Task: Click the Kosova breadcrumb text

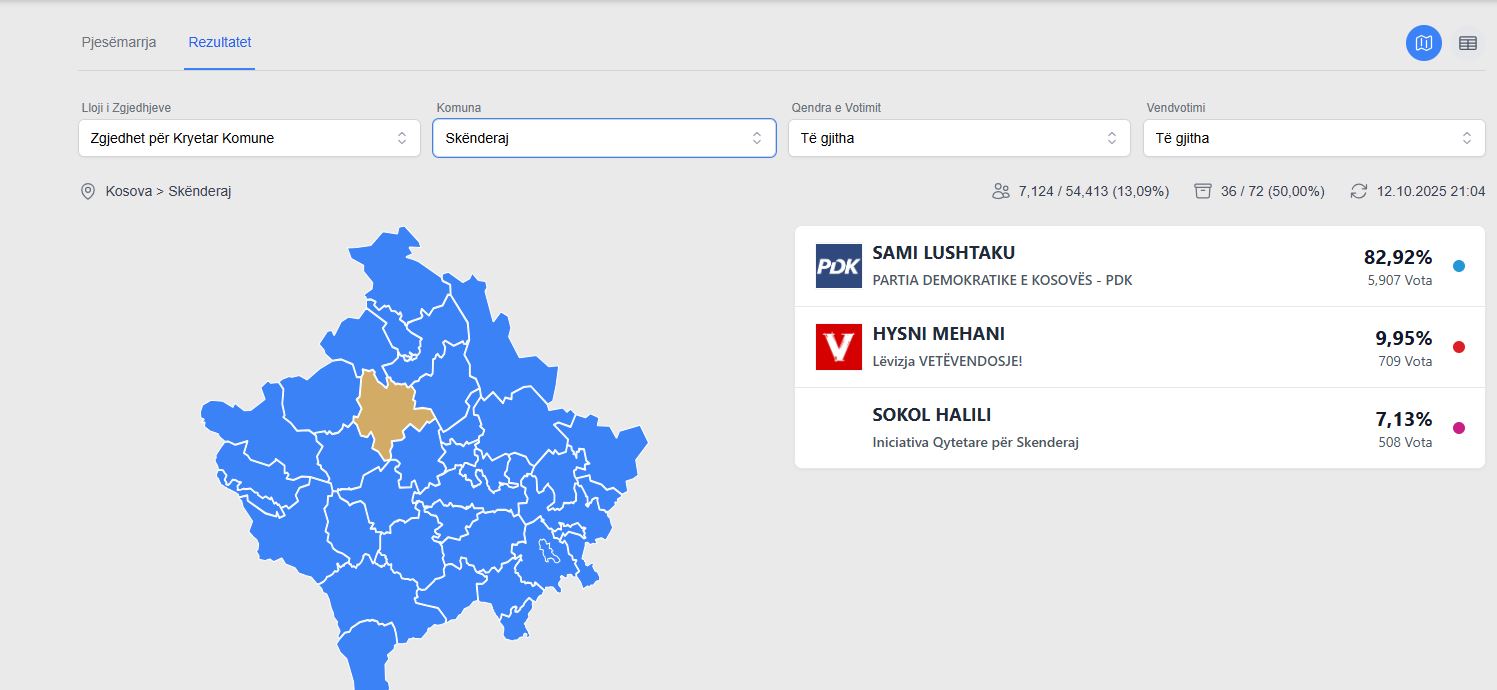Action: (x=129, y=191)
